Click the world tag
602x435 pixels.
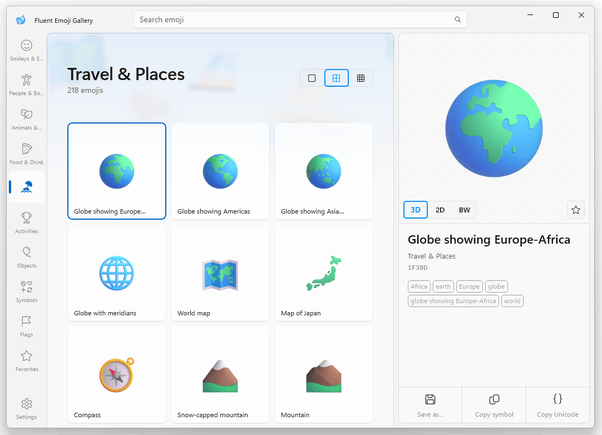coord(512,301)
